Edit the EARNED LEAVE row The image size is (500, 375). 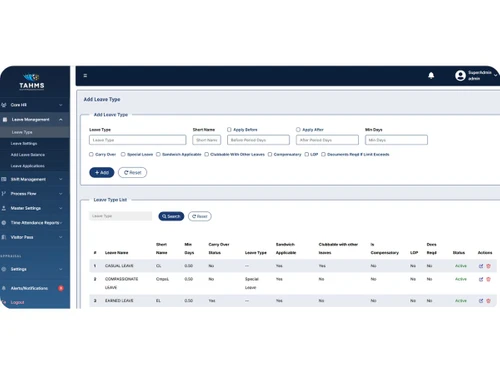481,301
